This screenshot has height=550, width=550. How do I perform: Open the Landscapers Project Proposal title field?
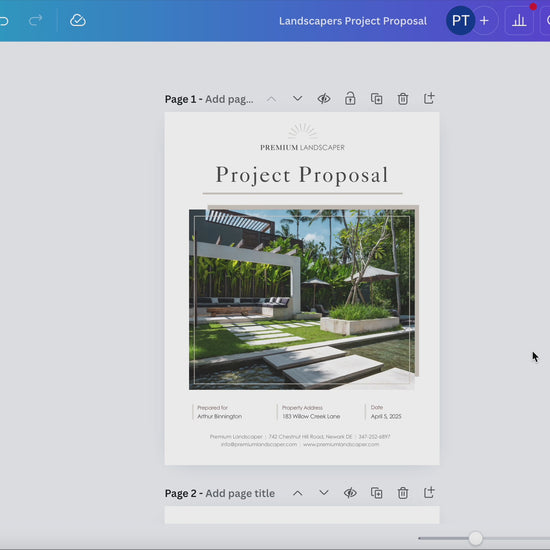353,21
